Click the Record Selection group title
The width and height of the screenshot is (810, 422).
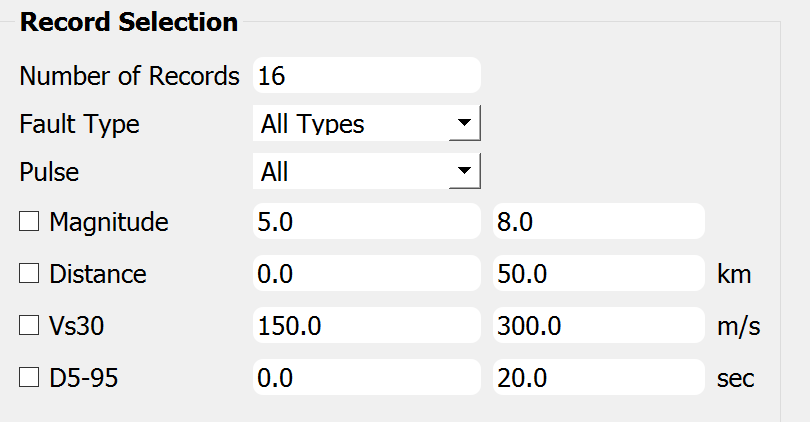pyautogui.click(x=129, y=22)
